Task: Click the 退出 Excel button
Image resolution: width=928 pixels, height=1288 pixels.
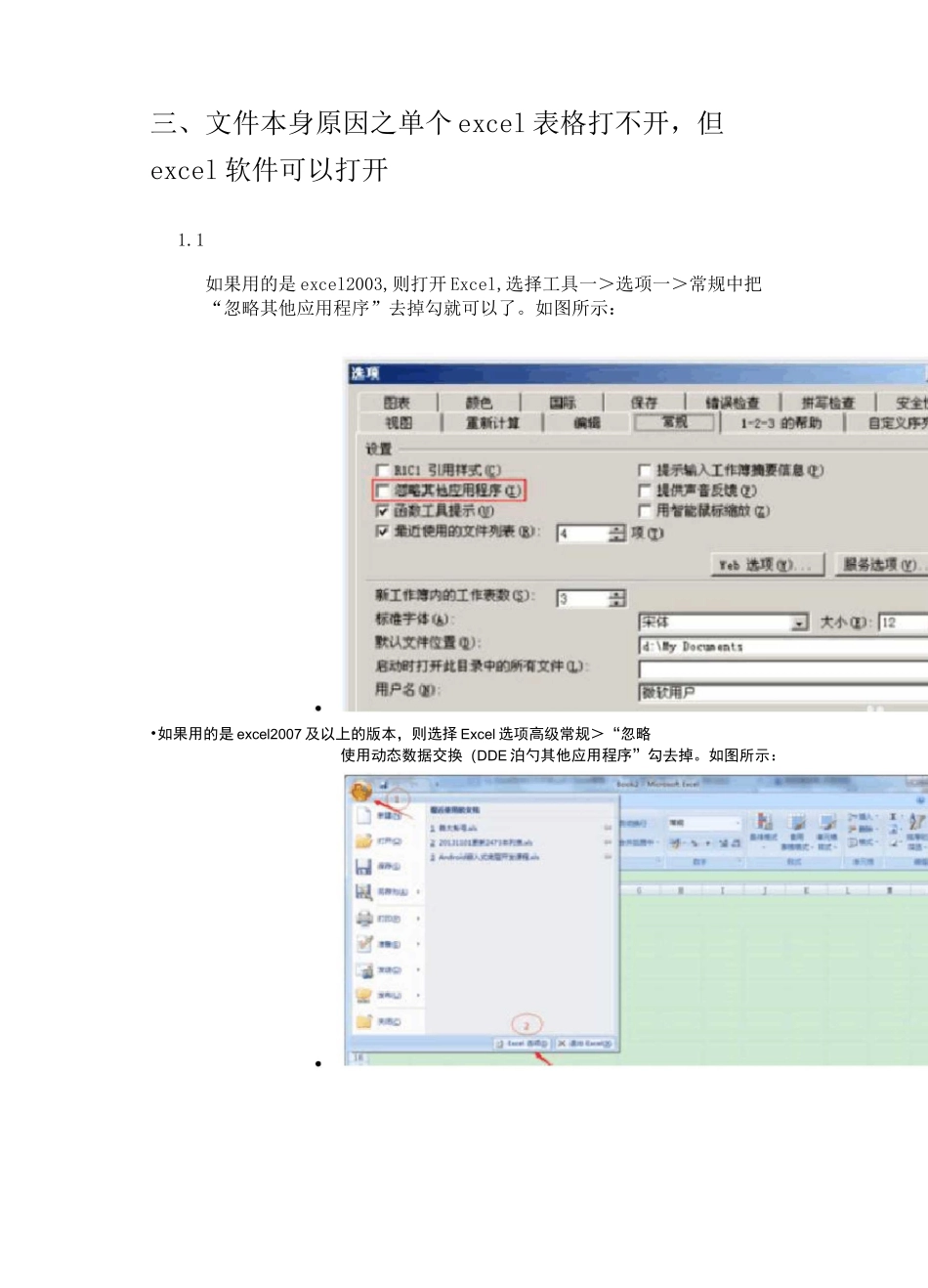Action: [584, 1044]
